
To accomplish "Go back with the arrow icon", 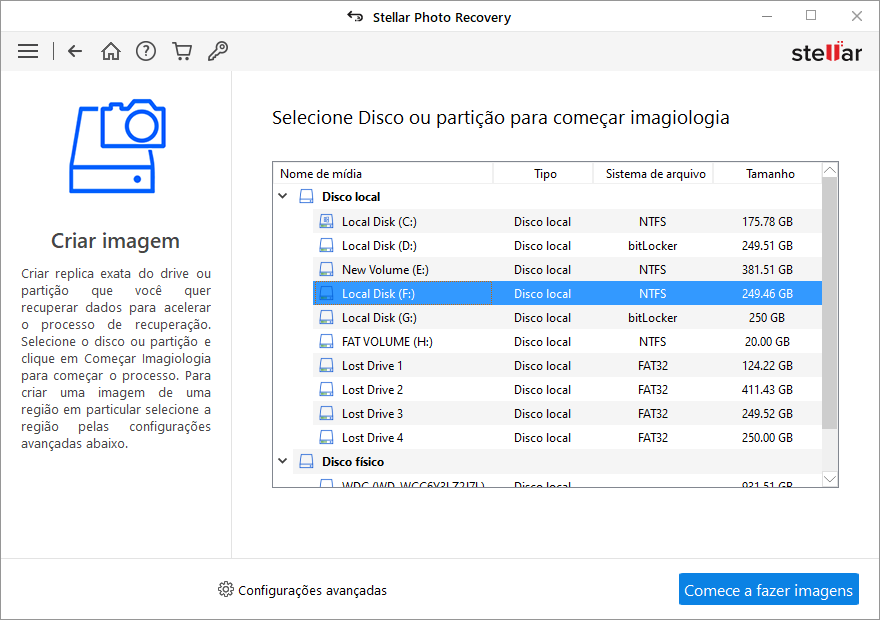I will (75, 51).
